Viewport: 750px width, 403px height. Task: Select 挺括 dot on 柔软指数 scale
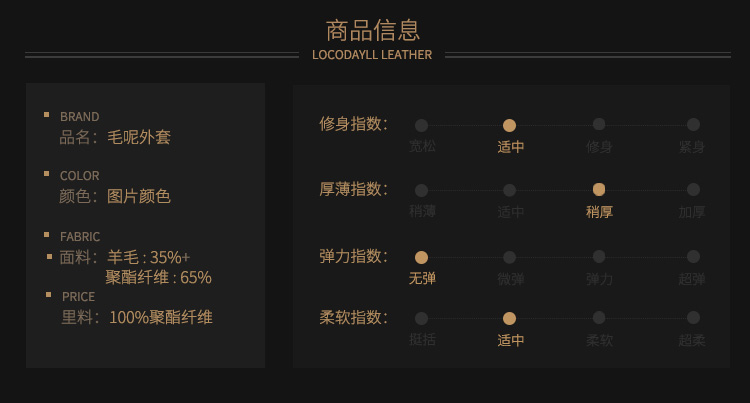click(421, 319)
